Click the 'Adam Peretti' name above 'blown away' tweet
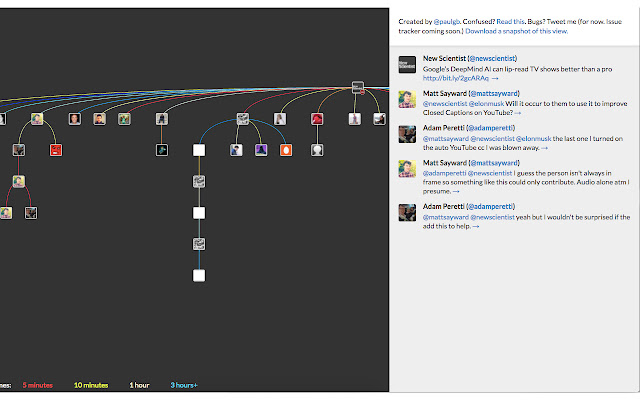This screenshot has width=640, height=400. tap(443, 128)
